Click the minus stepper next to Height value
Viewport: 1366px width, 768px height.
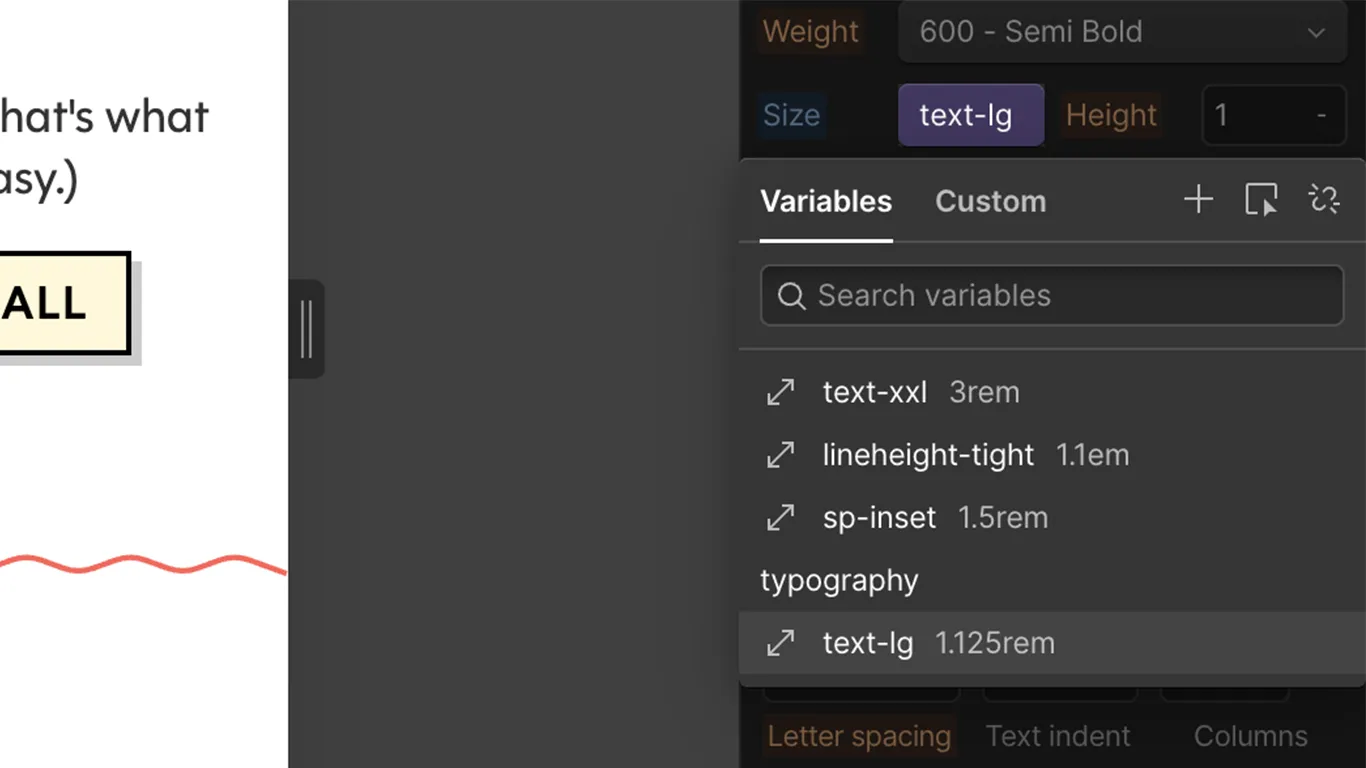point(1322,115)
